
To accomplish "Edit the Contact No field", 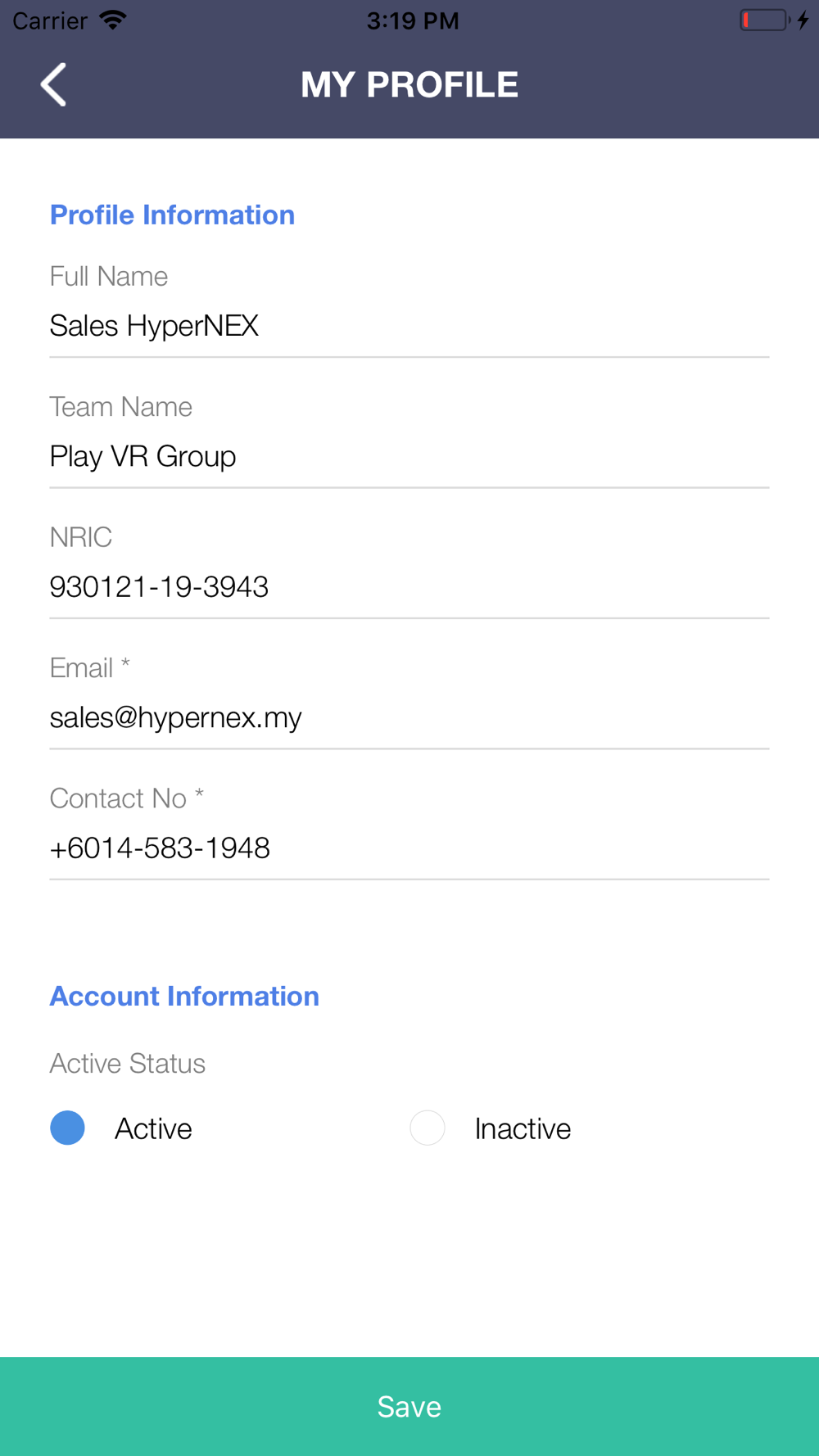I will [x=409, y=848].
